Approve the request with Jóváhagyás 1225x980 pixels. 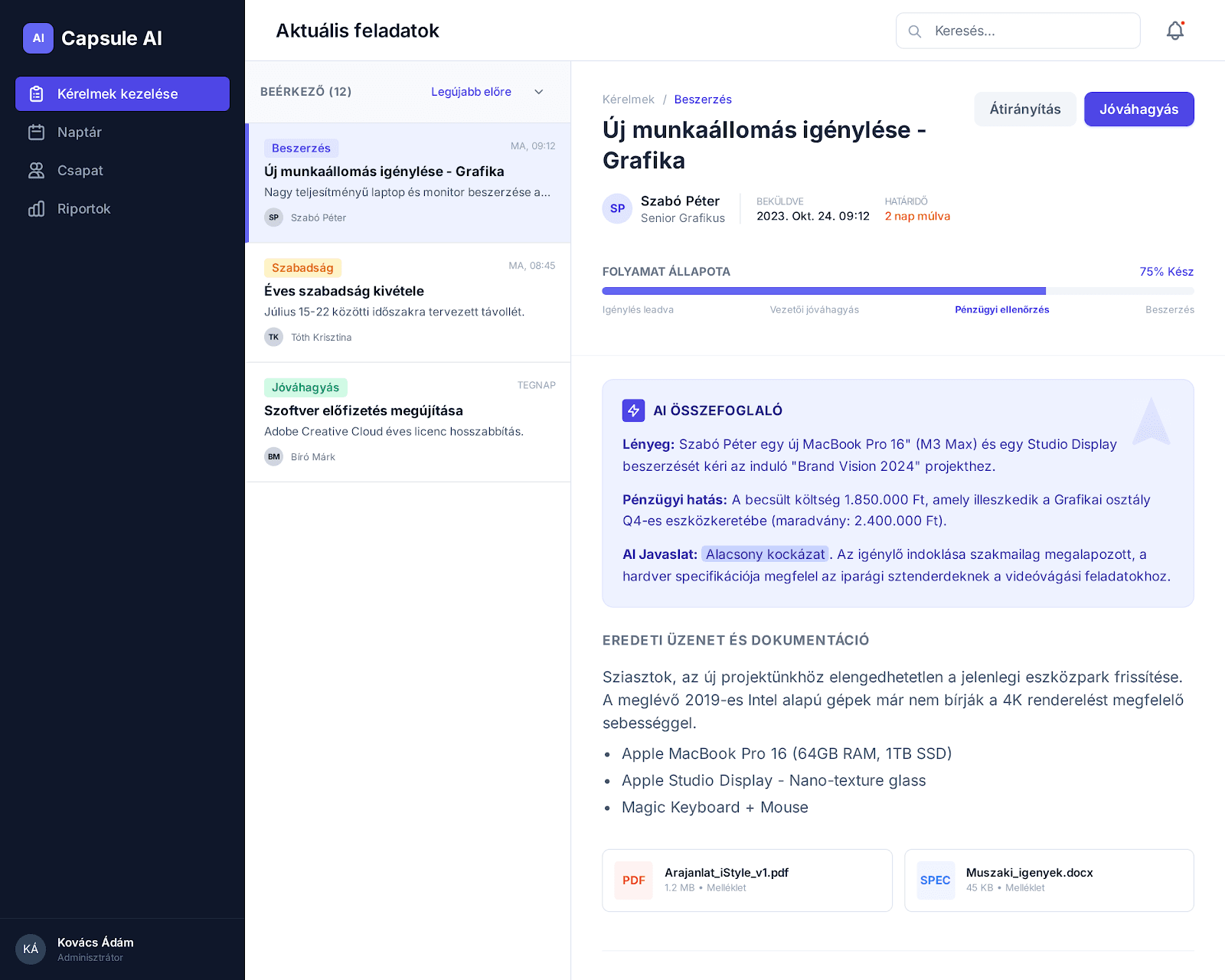1138,109
